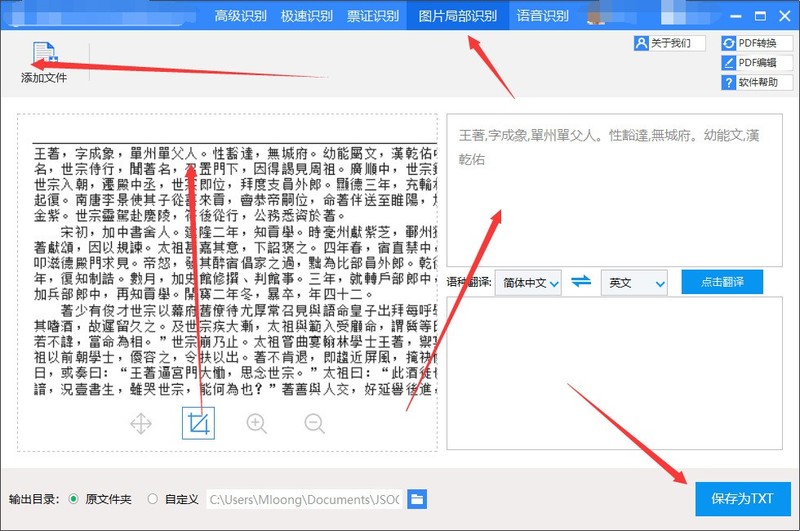Click the scanned document image preview
Viewport: 800px width, 531px height.
pos(235,269)
